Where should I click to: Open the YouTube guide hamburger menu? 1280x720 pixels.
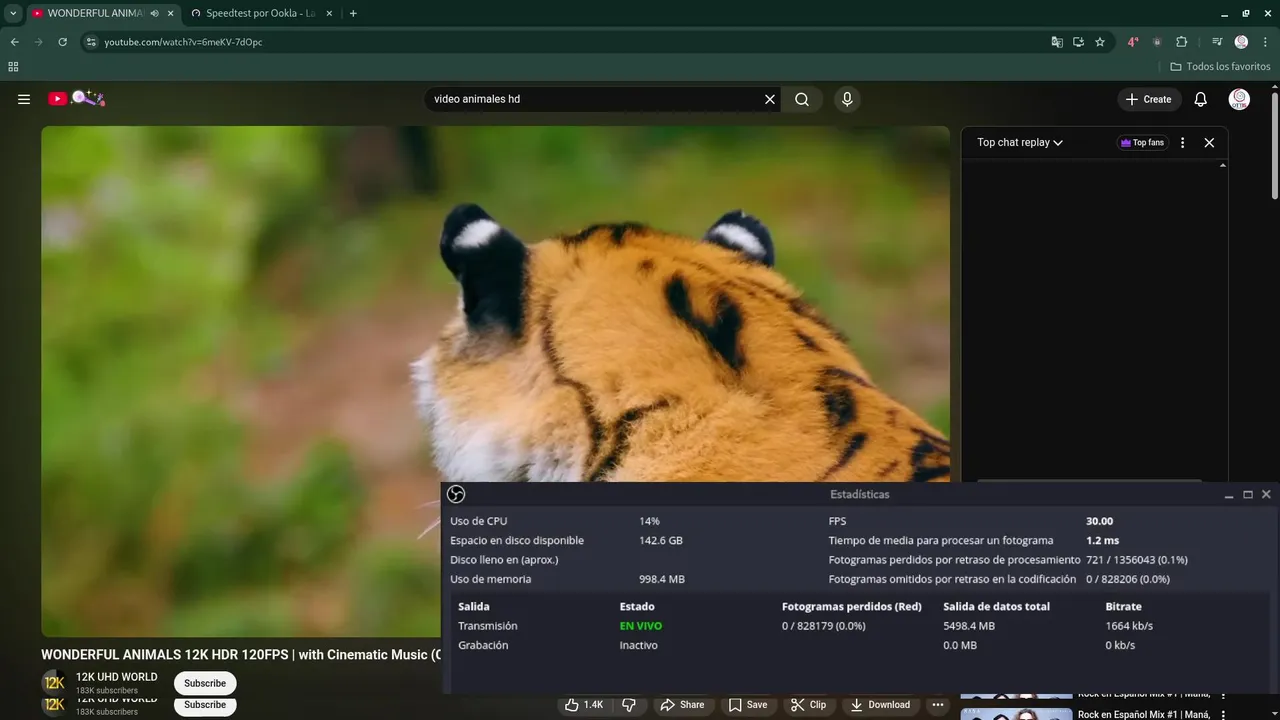24,99
